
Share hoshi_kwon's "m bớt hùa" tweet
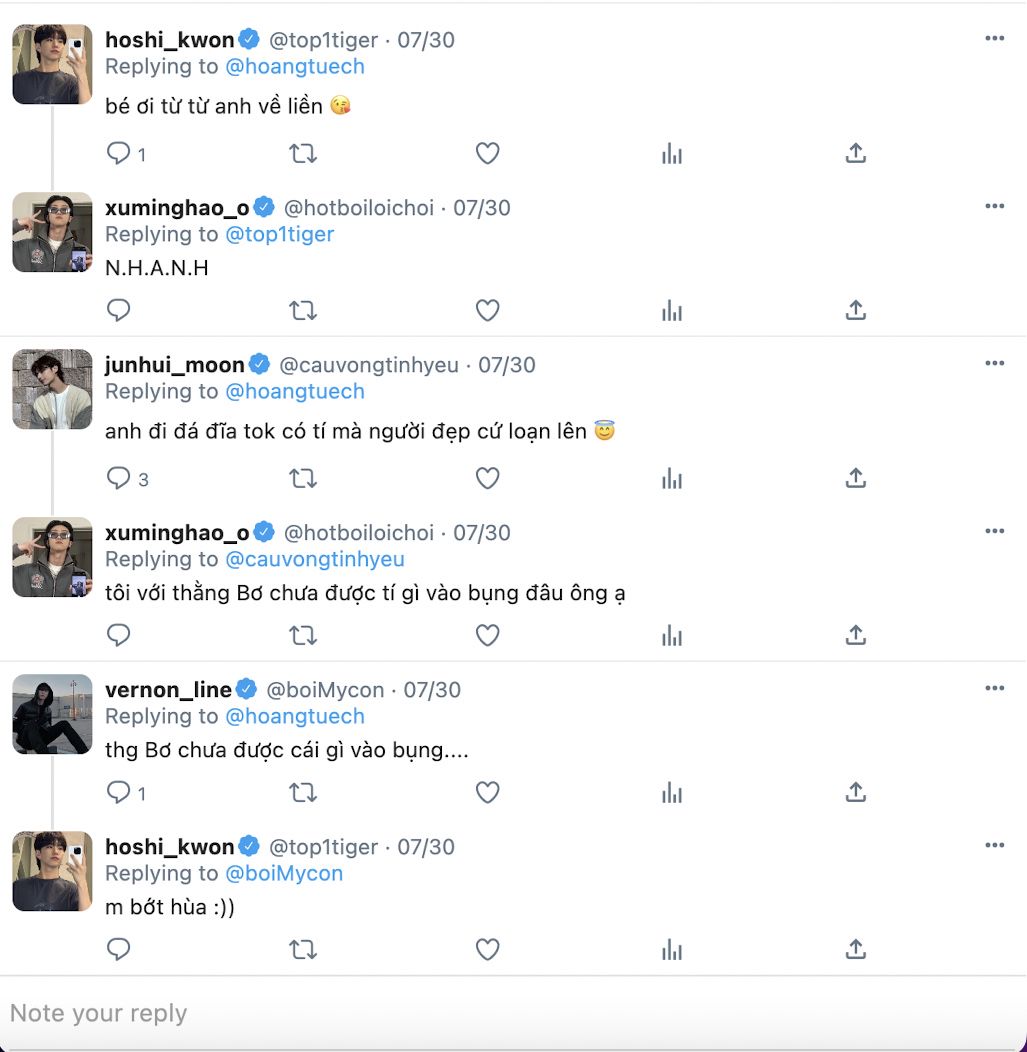click(x=855, y=949)
